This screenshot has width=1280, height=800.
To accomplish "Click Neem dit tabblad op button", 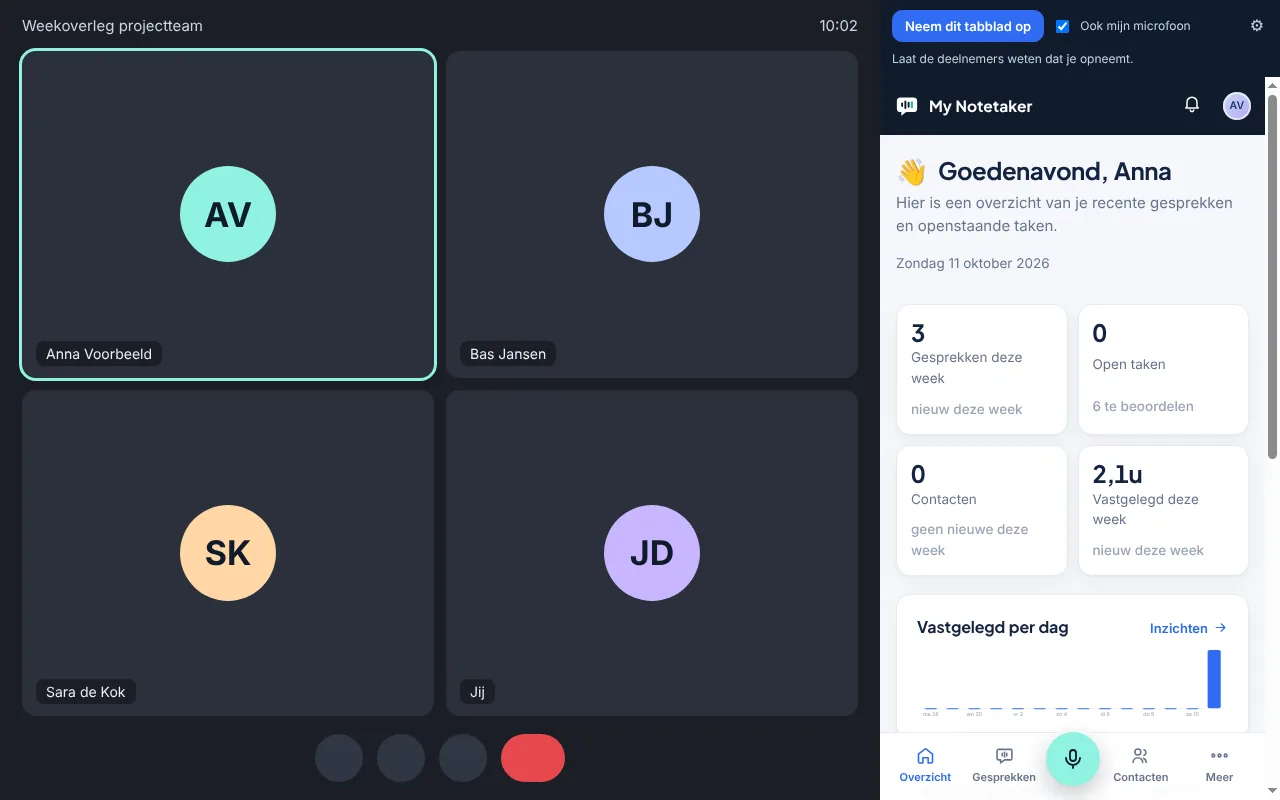I will coord(968,26).
